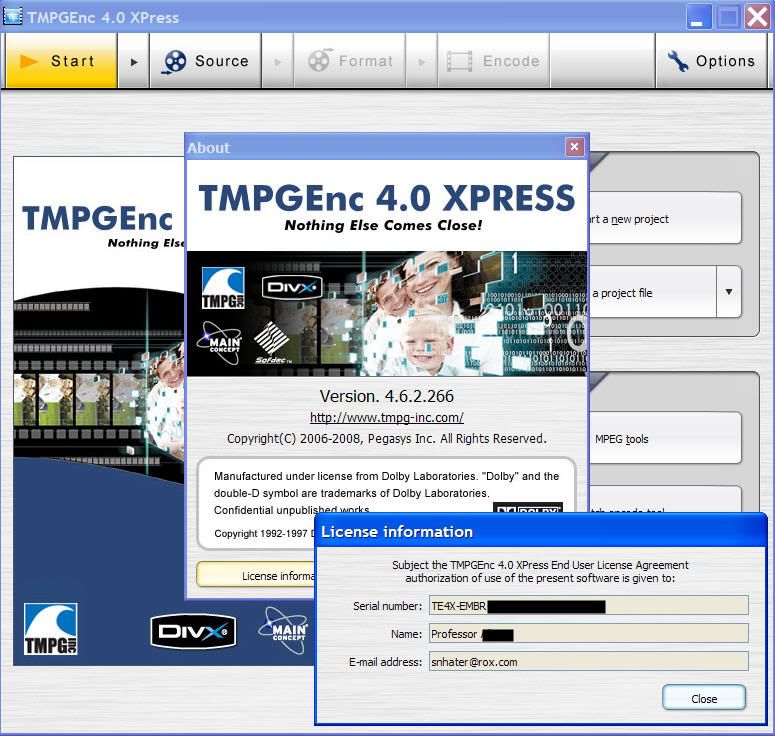
Task: Click the DivX logo in About banner
Action: (x=292, y=287)
